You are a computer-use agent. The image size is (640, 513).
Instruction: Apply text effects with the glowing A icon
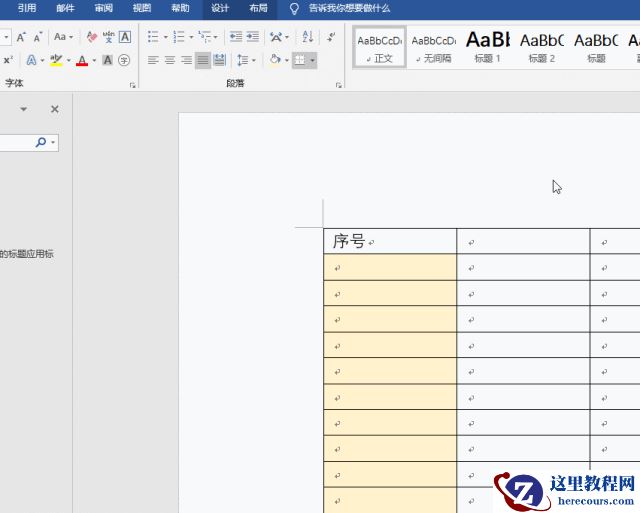[31, 60]
